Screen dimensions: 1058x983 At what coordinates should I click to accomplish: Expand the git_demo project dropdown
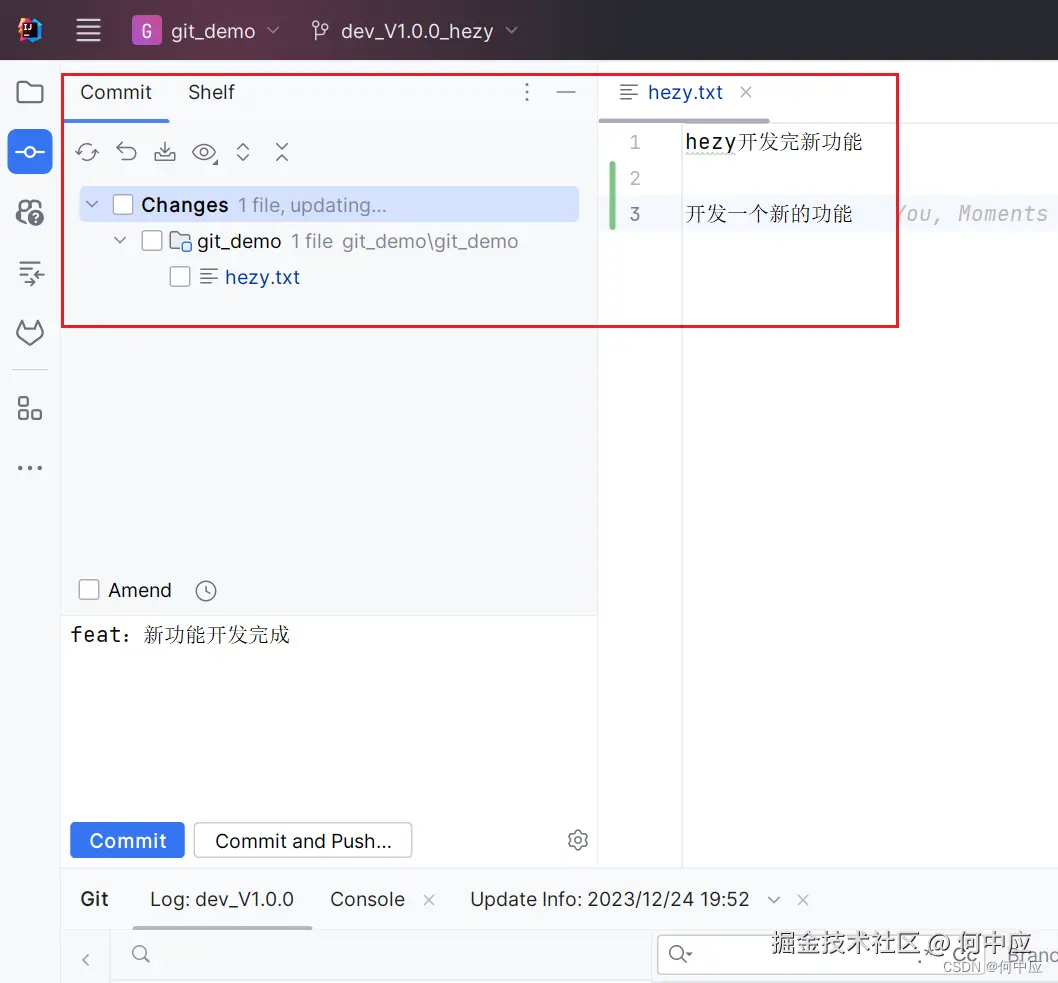pos(273,30)
